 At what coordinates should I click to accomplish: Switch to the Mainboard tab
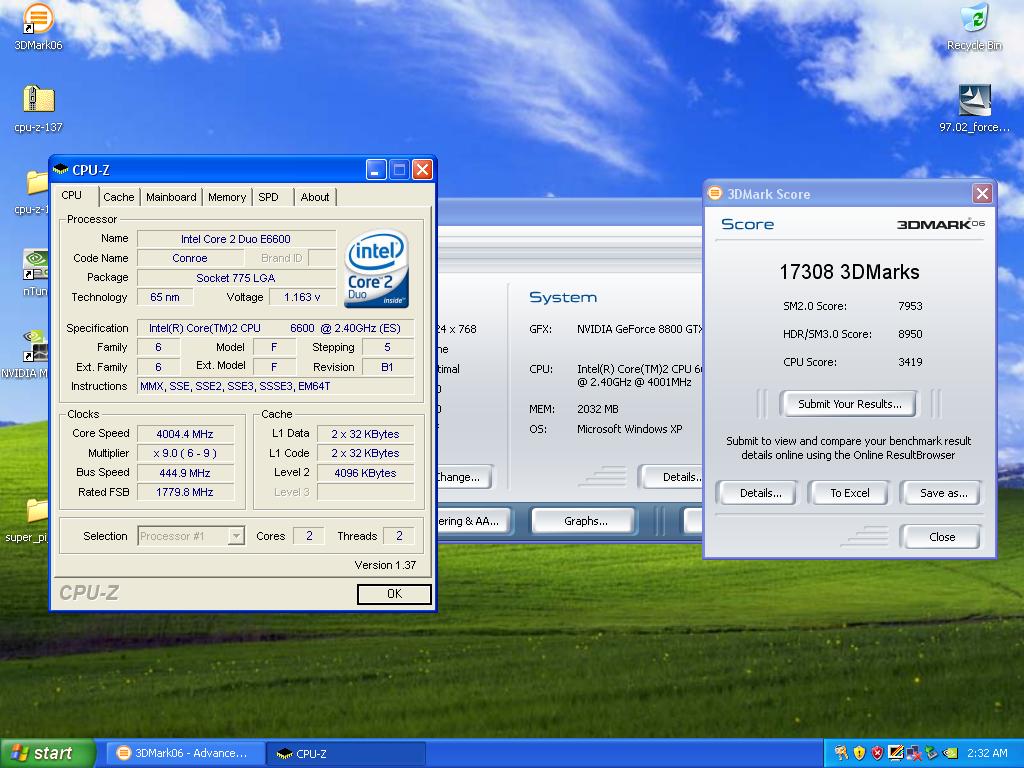pyautogui.click(x=171, y=197)
